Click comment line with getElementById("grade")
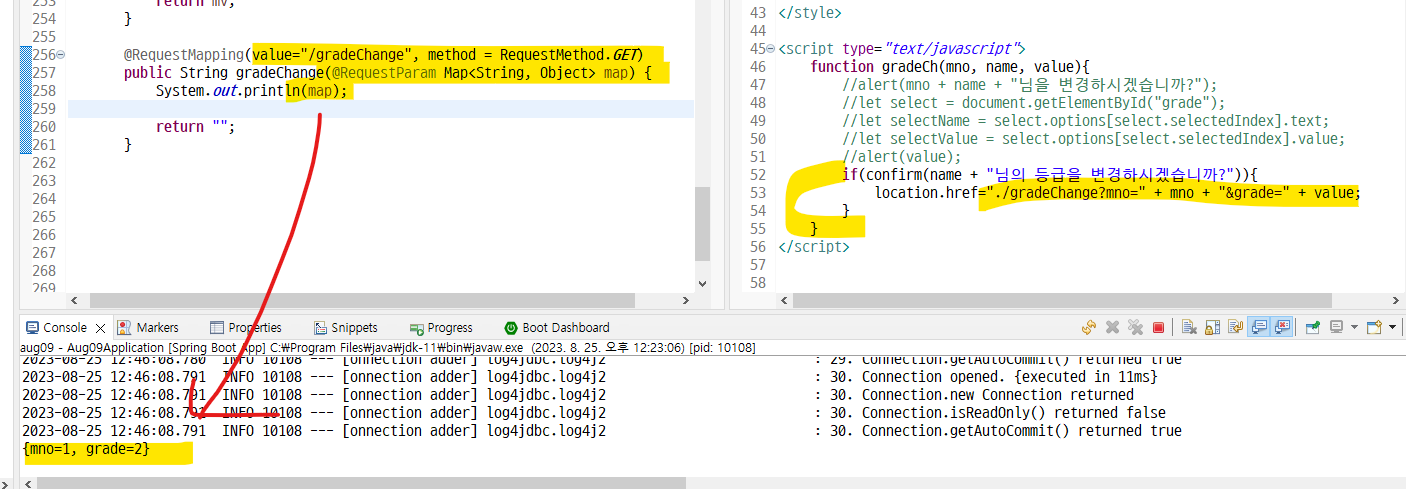The image size is (1406, 489). (1033, 103)
